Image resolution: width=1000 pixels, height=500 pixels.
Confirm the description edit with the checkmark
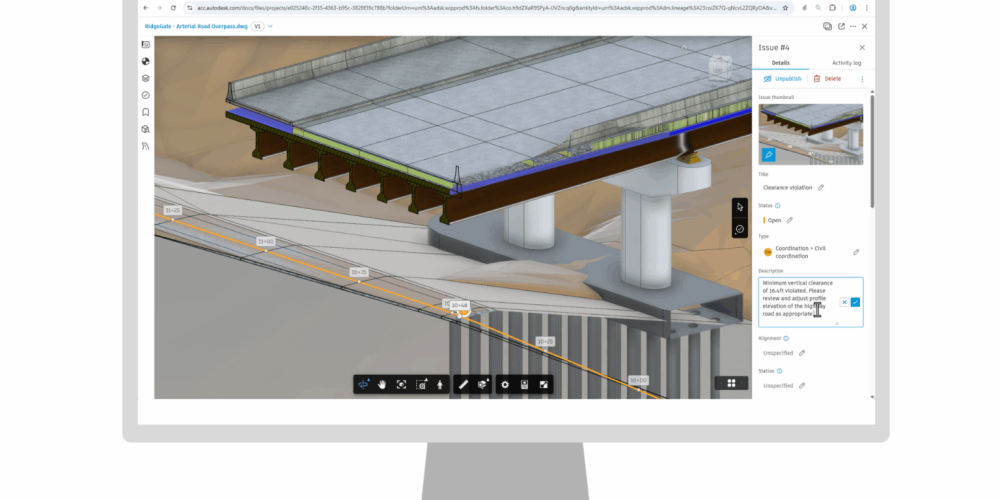[x=855, y=301]
